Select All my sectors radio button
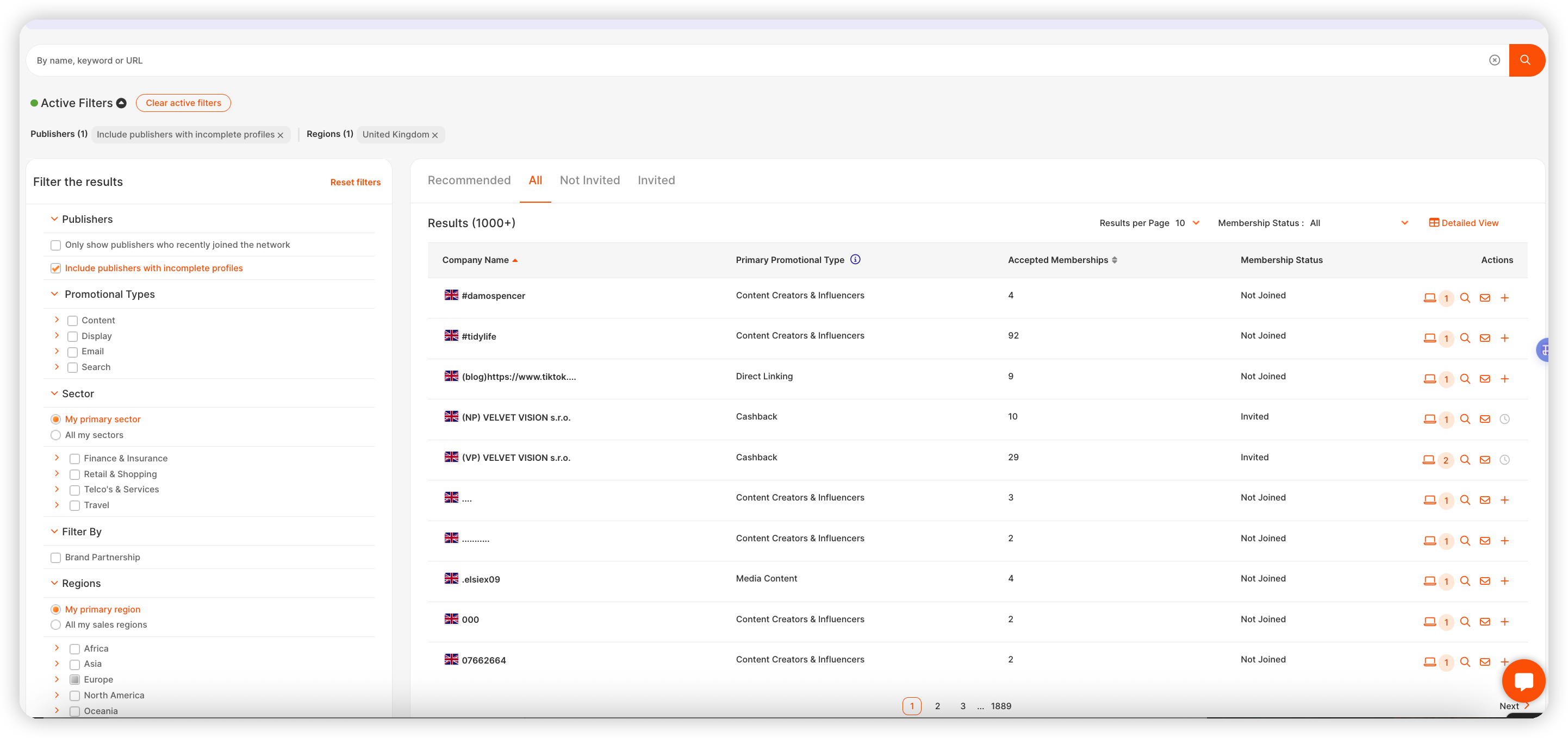Viewport: 1568px width, 738px height. (x=55, y=435)
